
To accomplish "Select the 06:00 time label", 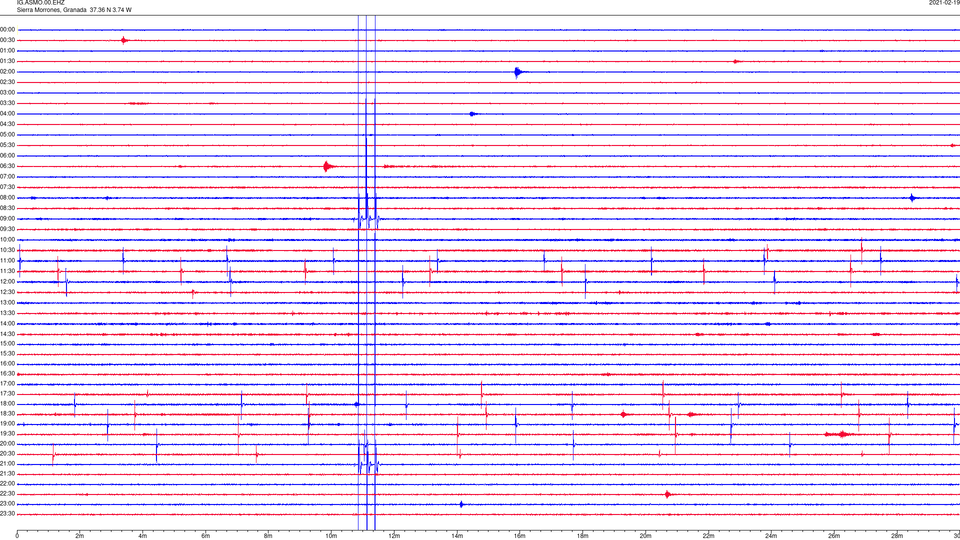I will (7, 156).
